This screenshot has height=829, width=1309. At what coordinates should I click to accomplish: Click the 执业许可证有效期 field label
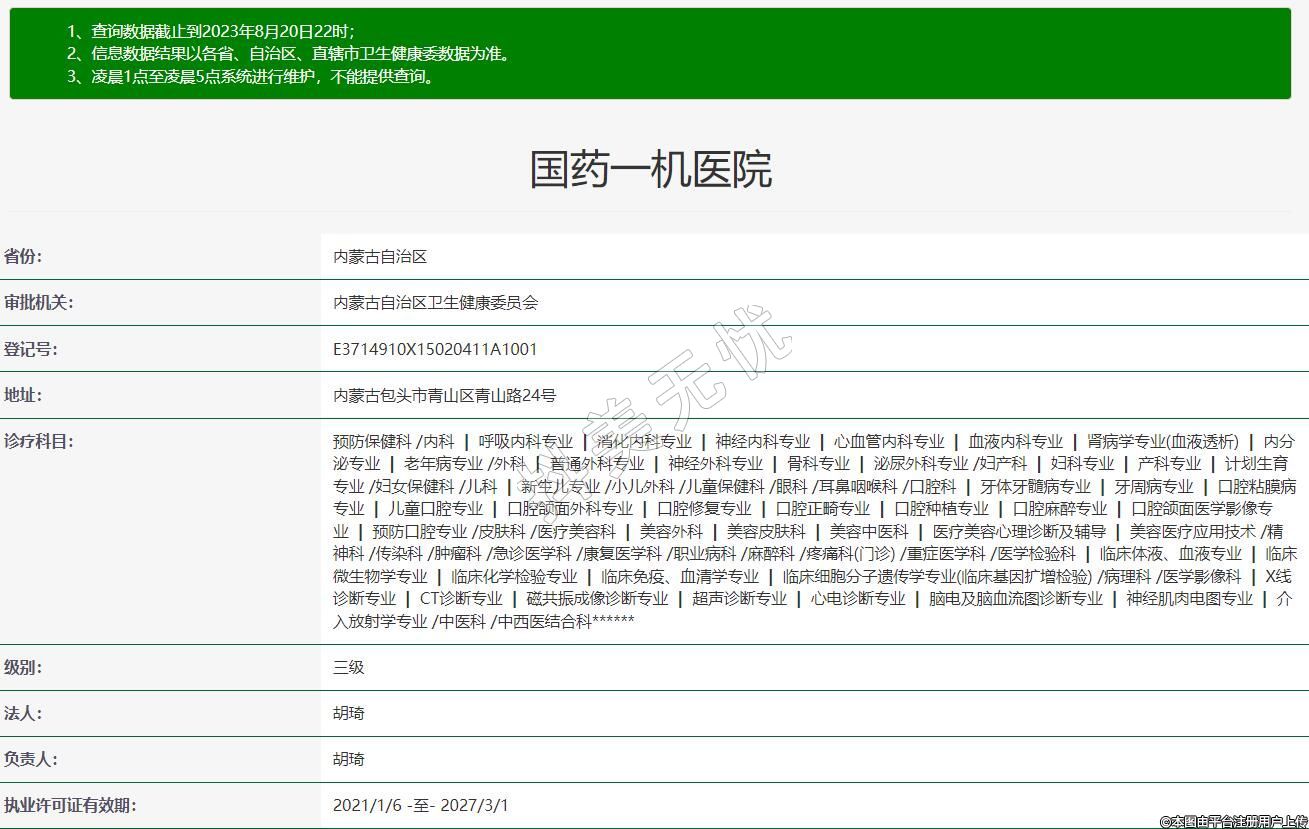click(70, 805)
